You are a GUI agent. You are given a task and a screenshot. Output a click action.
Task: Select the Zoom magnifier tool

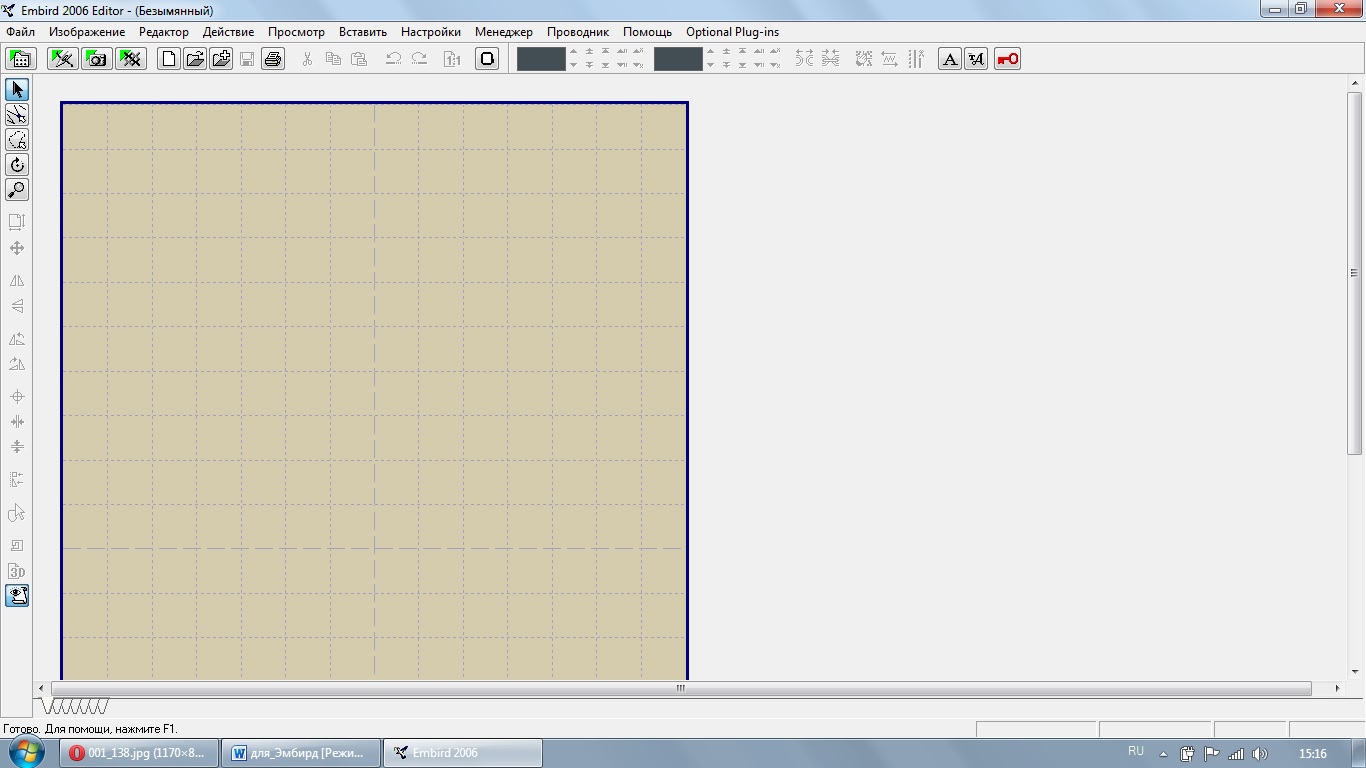(17, 190)
